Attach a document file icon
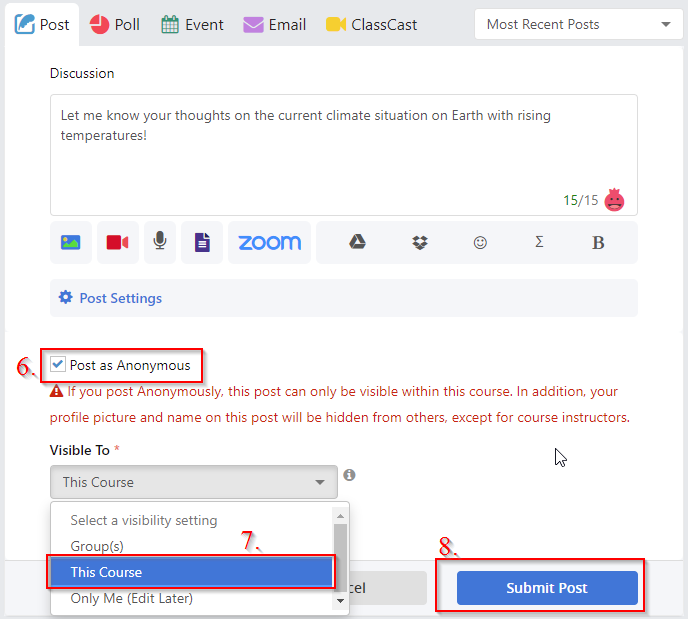 point(202,243)
